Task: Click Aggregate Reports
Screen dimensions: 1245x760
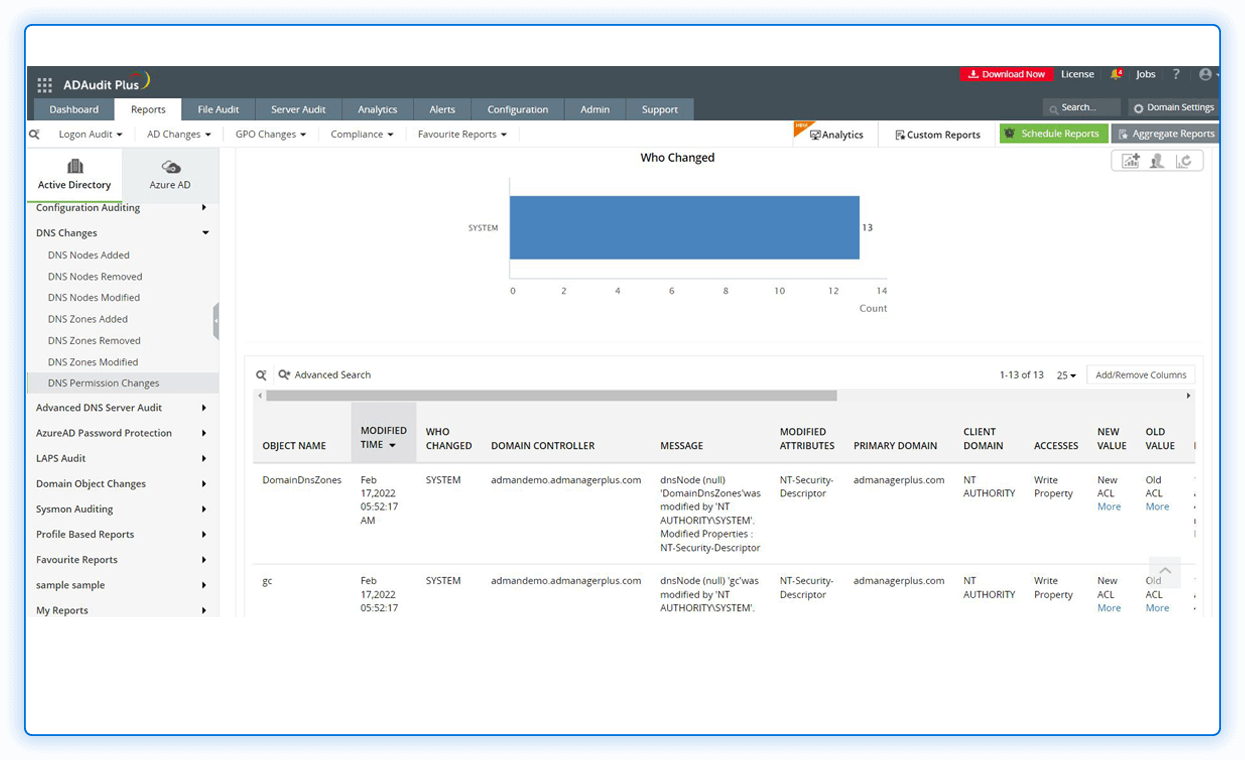Action: 1165,133
